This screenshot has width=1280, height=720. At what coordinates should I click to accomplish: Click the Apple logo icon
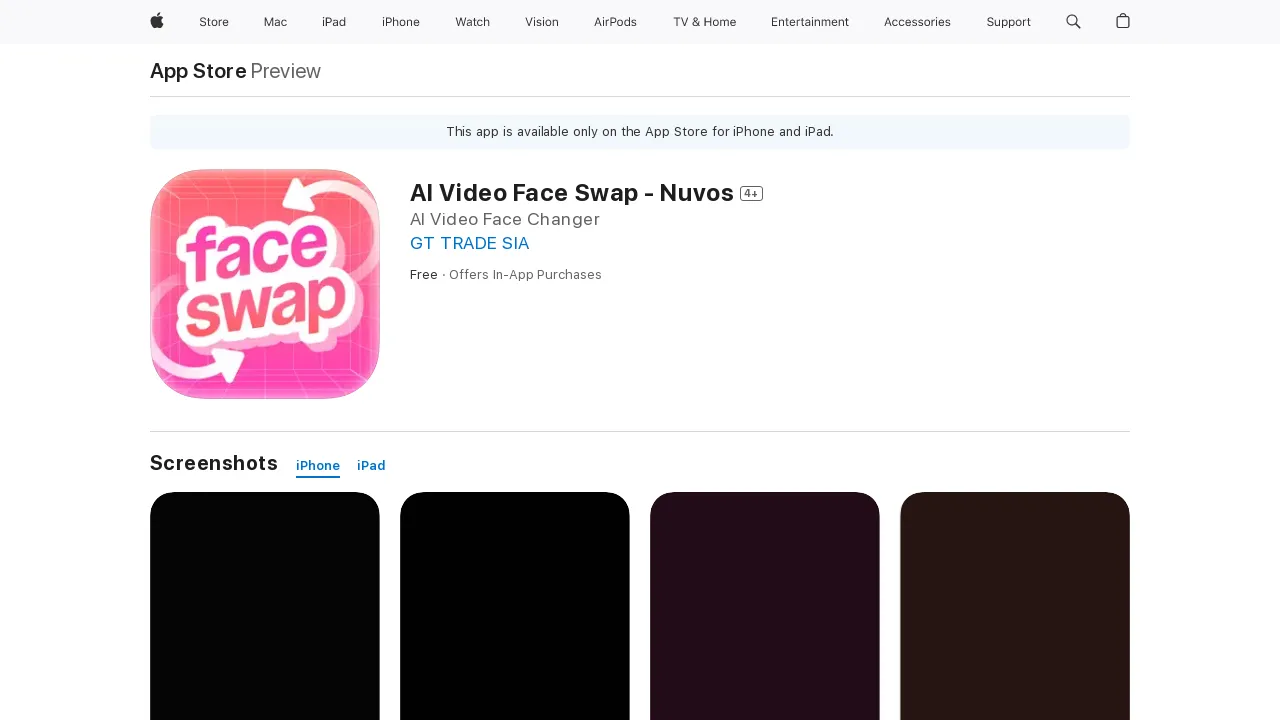pyautogui.click(x=157, y=21)
